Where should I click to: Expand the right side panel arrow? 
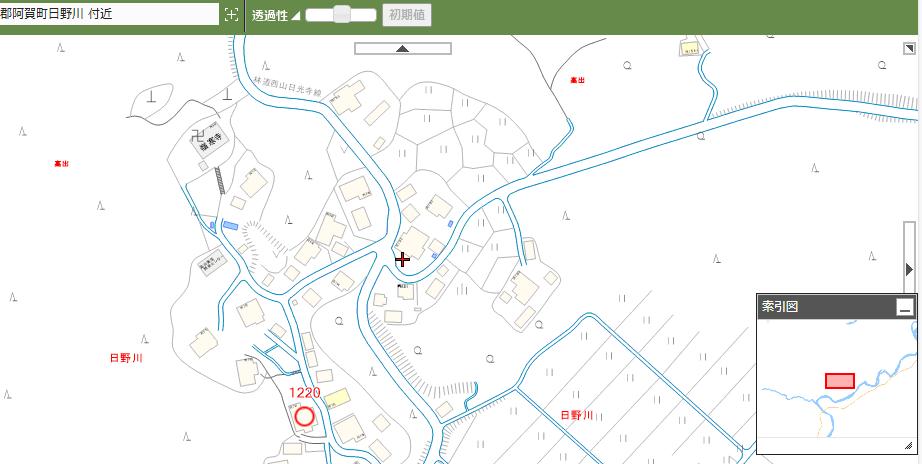coord(909,269)
